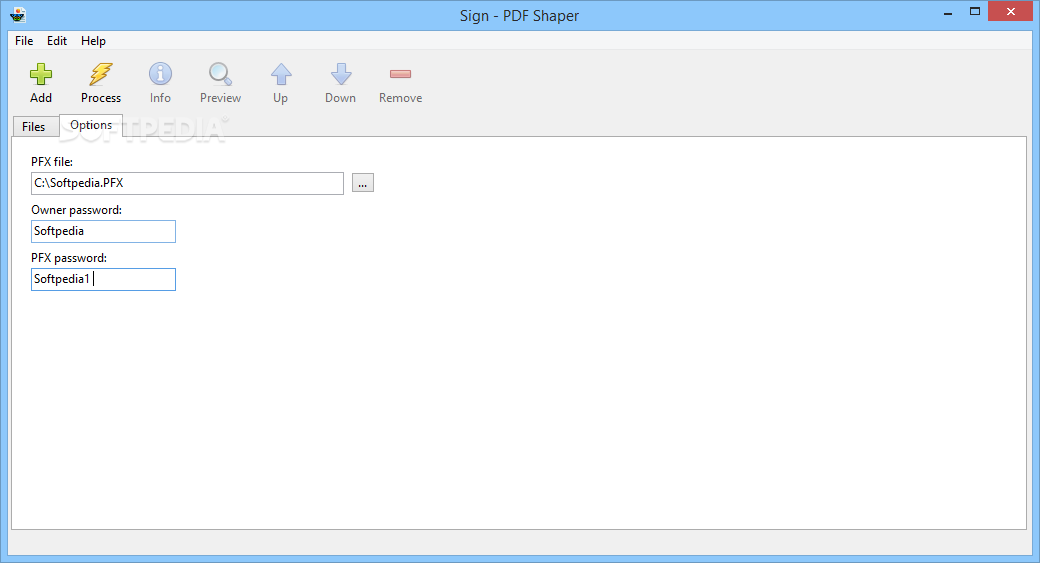Image resolution: width=1040 pixels, height=563 pixels.
Task: Move item Up with arrow icon
Action: click(281, 74)
